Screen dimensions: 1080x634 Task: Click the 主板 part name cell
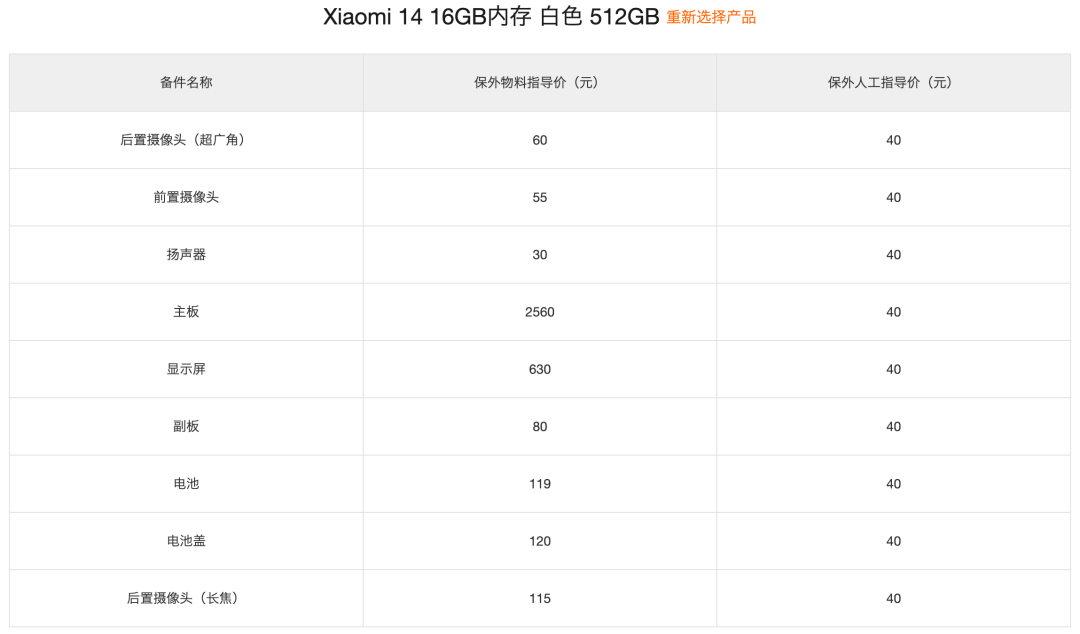tap(186, 312)
